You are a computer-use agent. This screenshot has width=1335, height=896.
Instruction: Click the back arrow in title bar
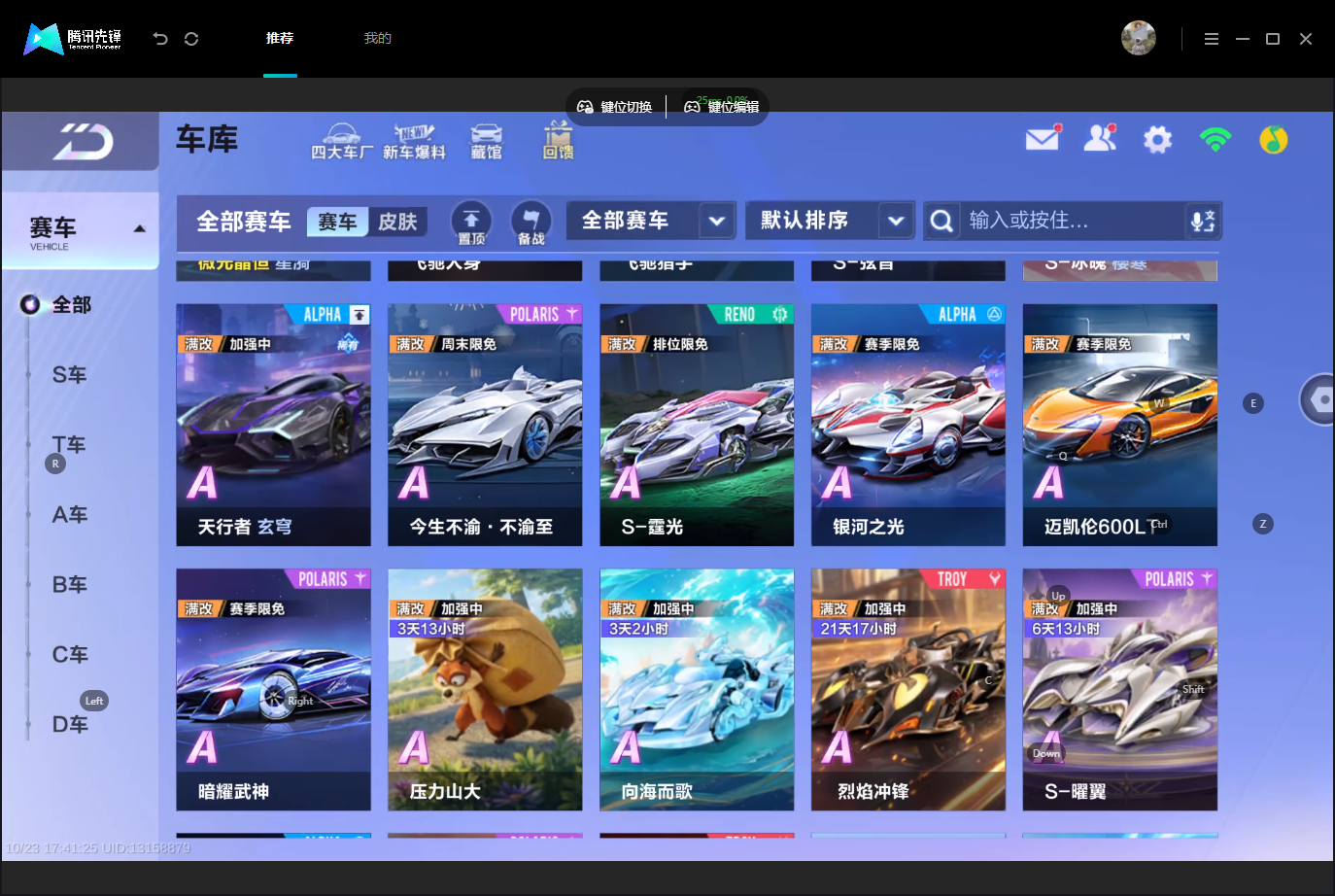click(160, 39)
